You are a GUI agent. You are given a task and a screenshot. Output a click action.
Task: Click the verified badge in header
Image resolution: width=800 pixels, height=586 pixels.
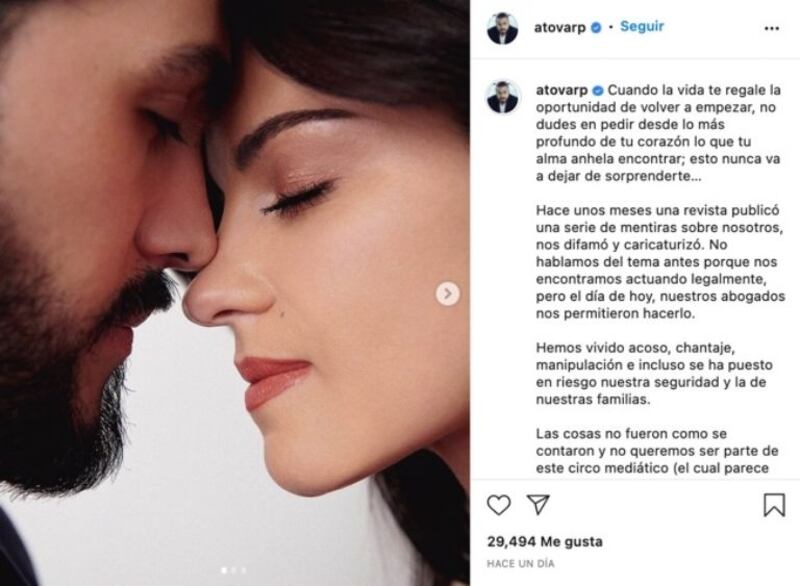tap(595, 28)
